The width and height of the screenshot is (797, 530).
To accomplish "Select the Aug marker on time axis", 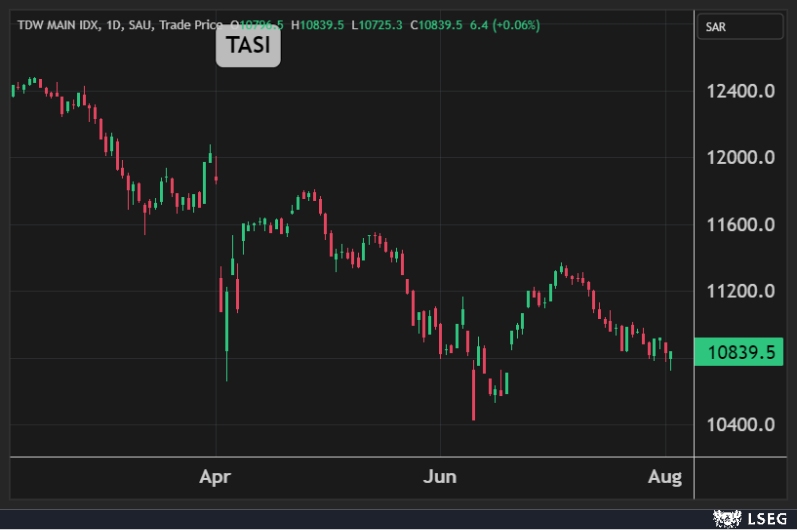I will tap(666, 477).
